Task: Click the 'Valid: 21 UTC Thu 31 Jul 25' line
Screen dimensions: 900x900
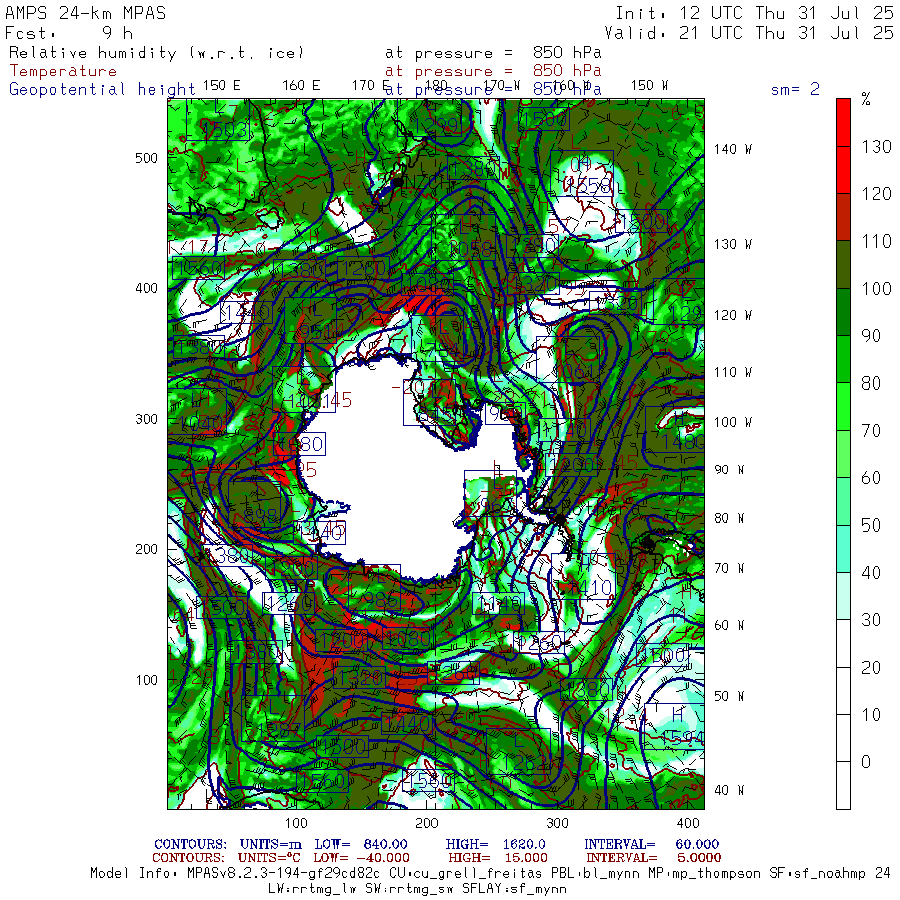Action: coord(748,33)
